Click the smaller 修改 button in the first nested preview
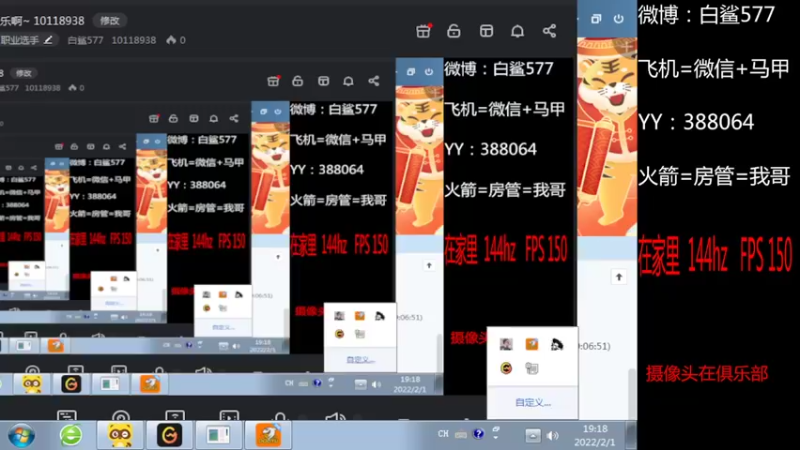Screen dimensions: 800x450 (x=23, y=73)
